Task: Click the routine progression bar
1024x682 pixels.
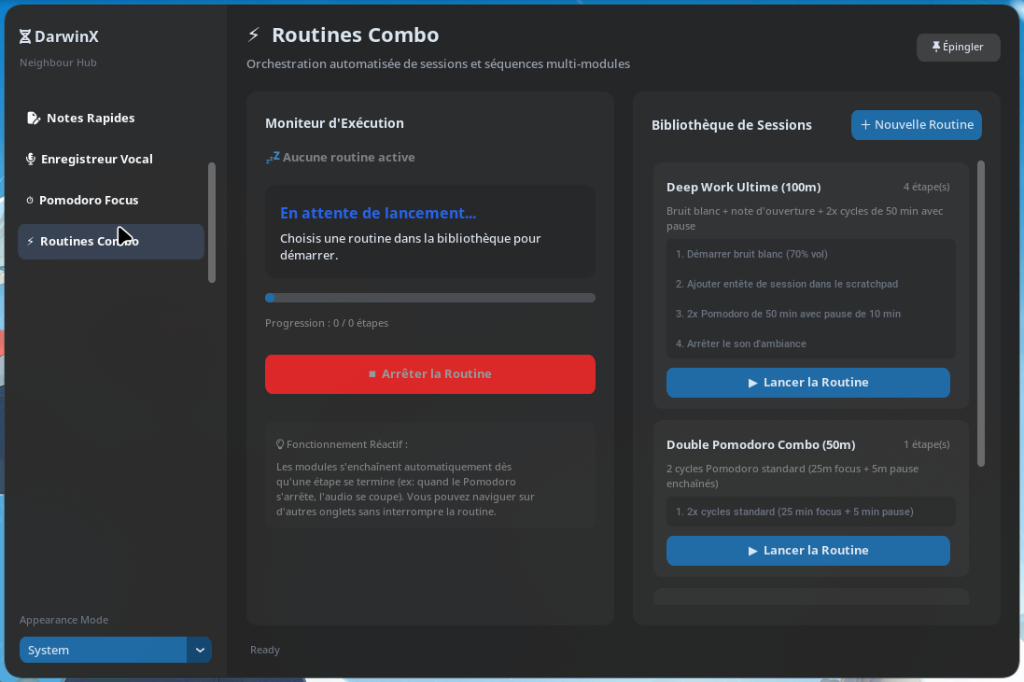Action: click(x=430, y=298)
